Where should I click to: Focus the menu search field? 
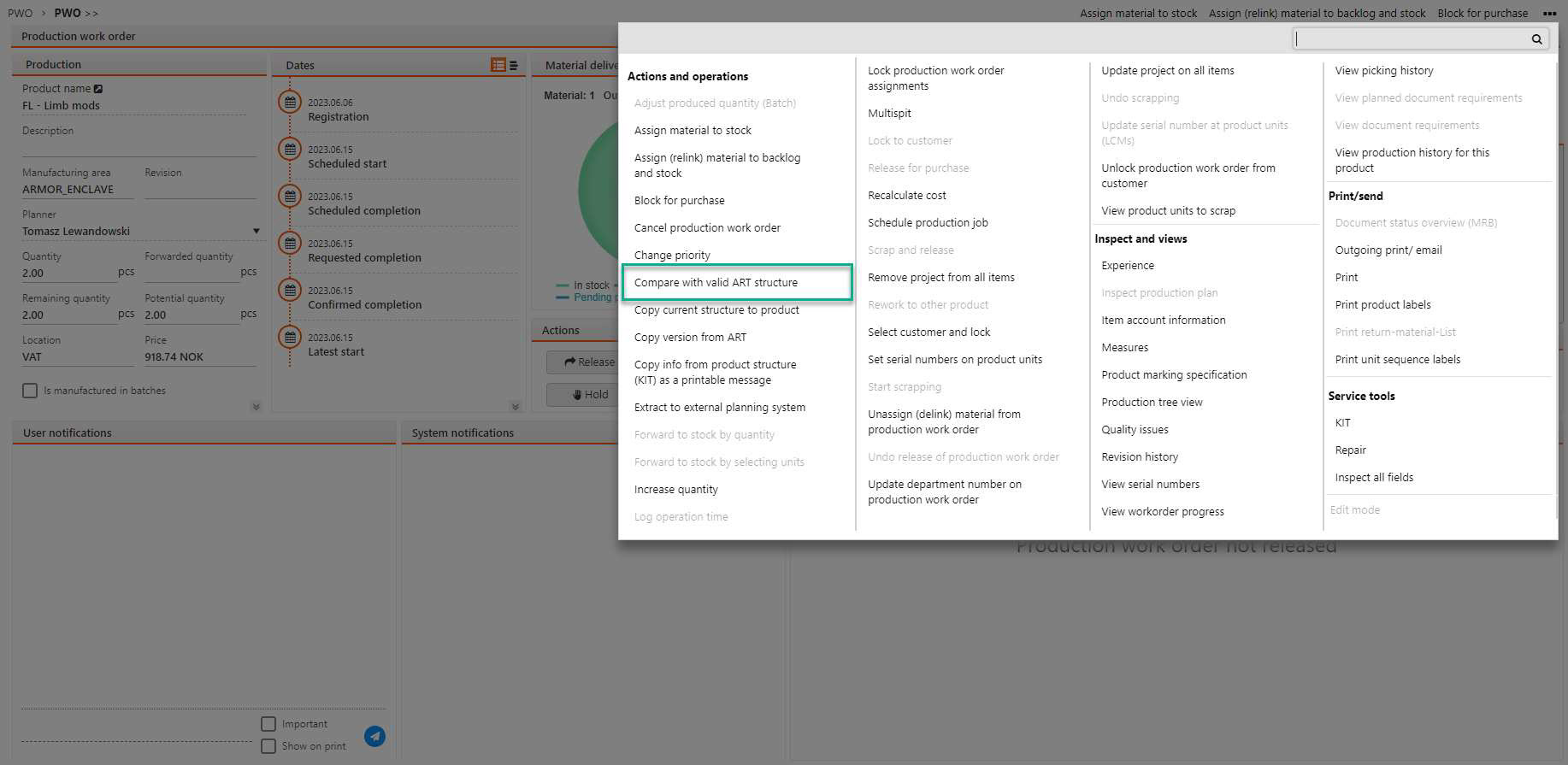point(1411,39)
